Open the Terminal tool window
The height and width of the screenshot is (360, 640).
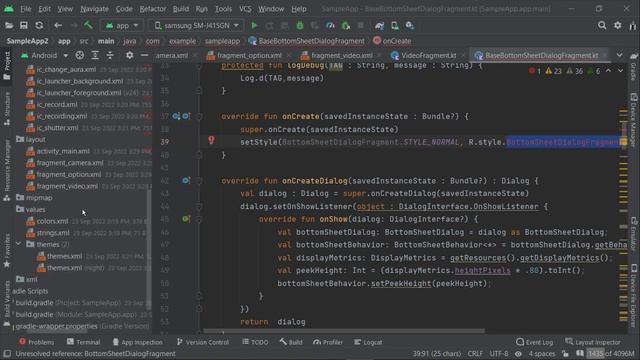[x=83, y=342]
